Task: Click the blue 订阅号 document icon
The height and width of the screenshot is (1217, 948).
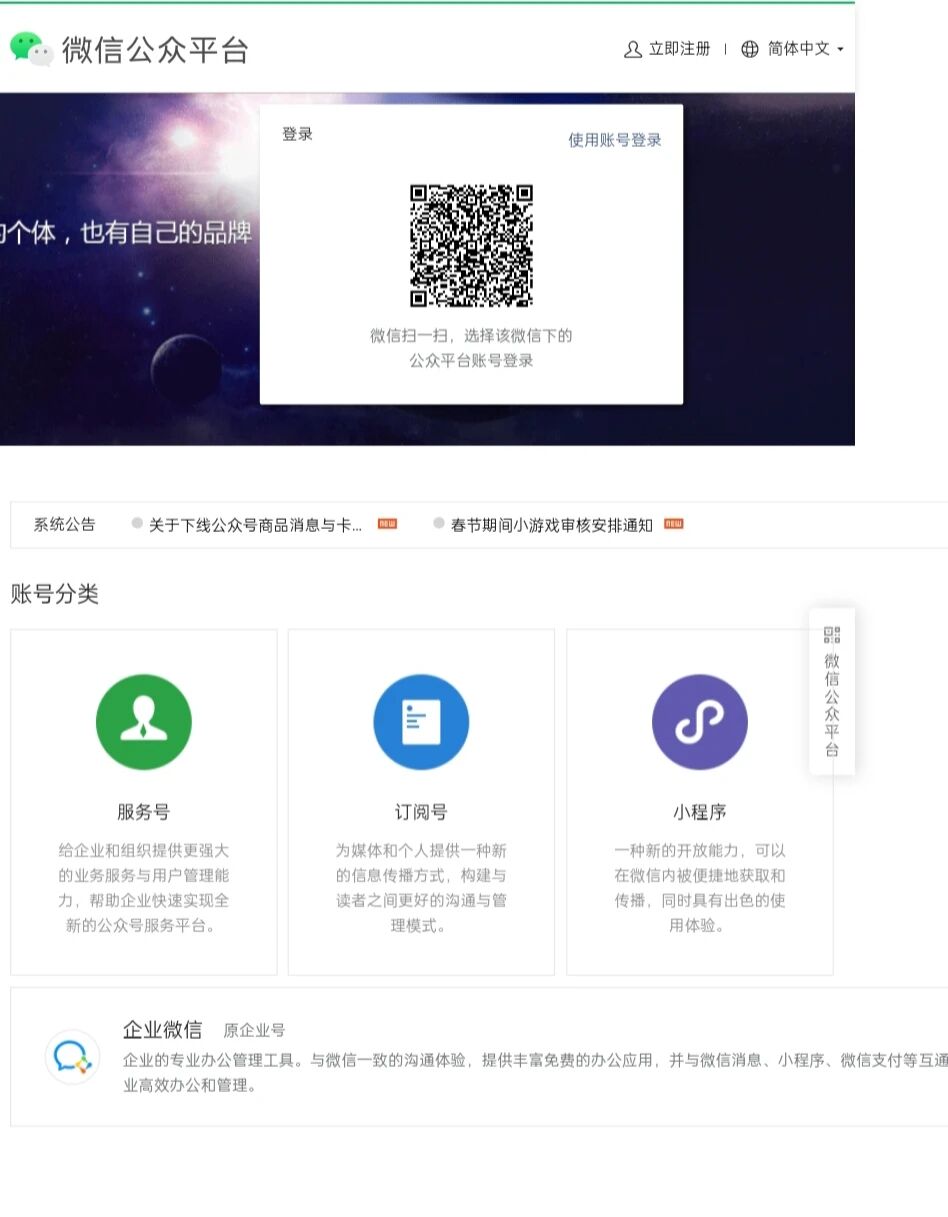Action: [x=421, y=721]
